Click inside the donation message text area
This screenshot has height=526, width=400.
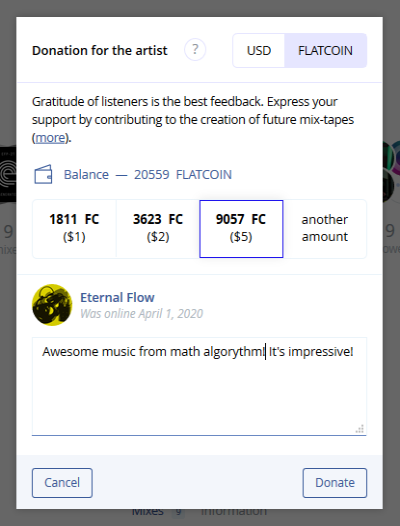pos(199,386)
